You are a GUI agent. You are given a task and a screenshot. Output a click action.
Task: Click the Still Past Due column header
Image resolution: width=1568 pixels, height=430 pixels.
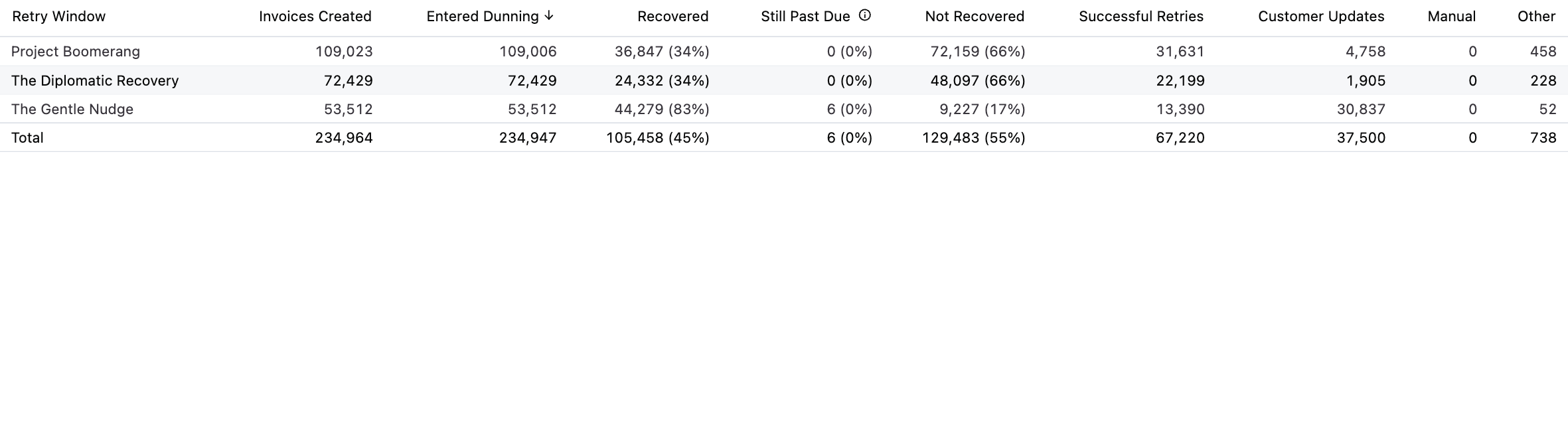pyautogui.click(x=805, y=17)
